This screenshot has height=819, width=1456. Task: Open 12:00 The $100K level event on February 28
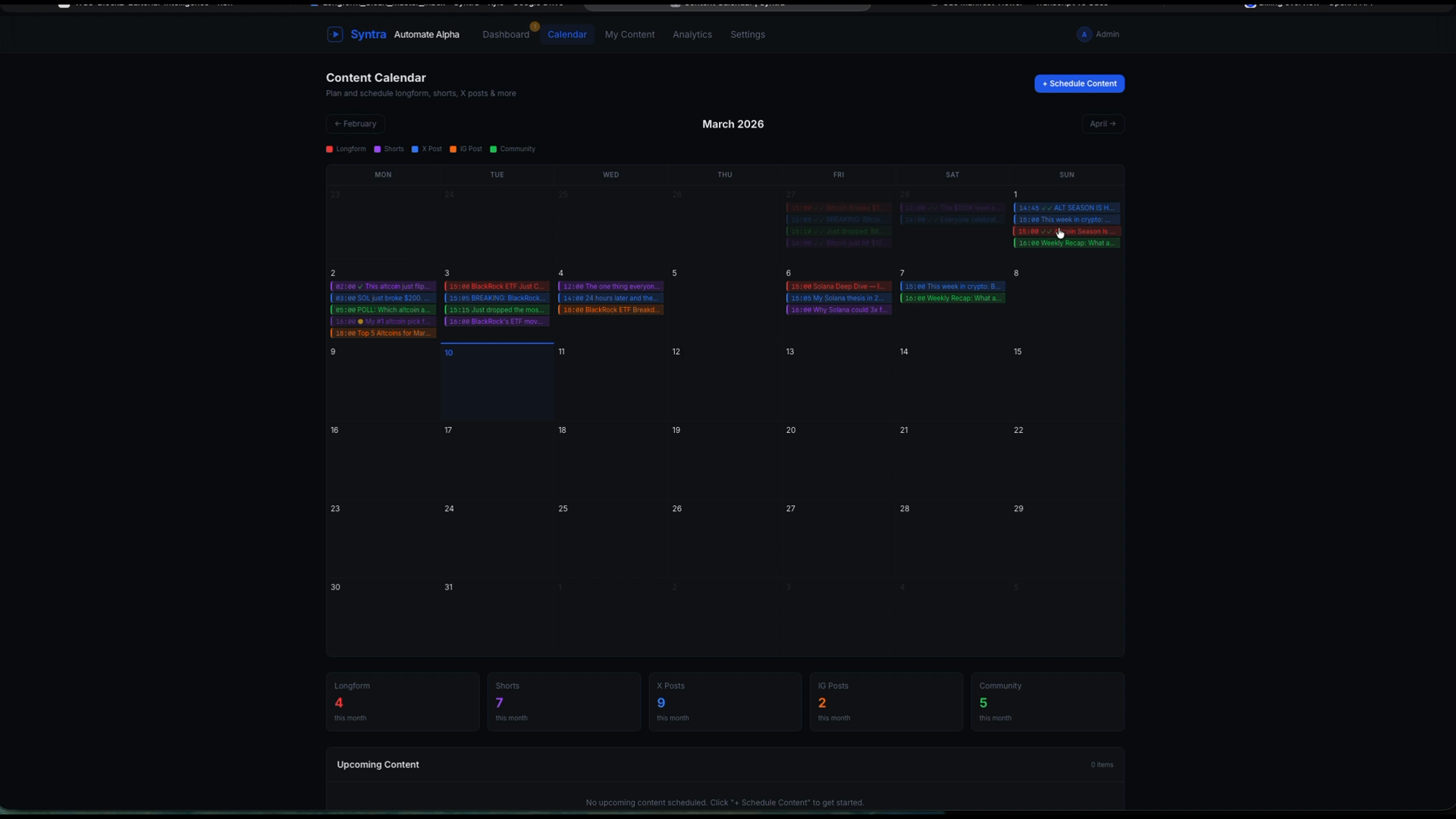(x=952, y=208)
